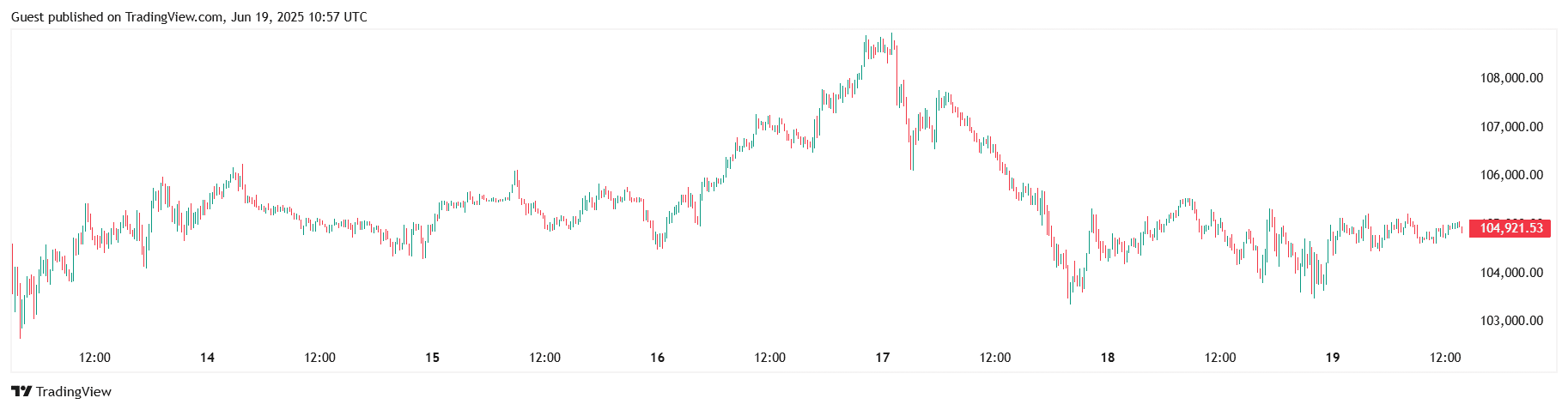1568x410 pixels.
Task: Select date marker 16 on time axis
Action: (x=657, y=358)
